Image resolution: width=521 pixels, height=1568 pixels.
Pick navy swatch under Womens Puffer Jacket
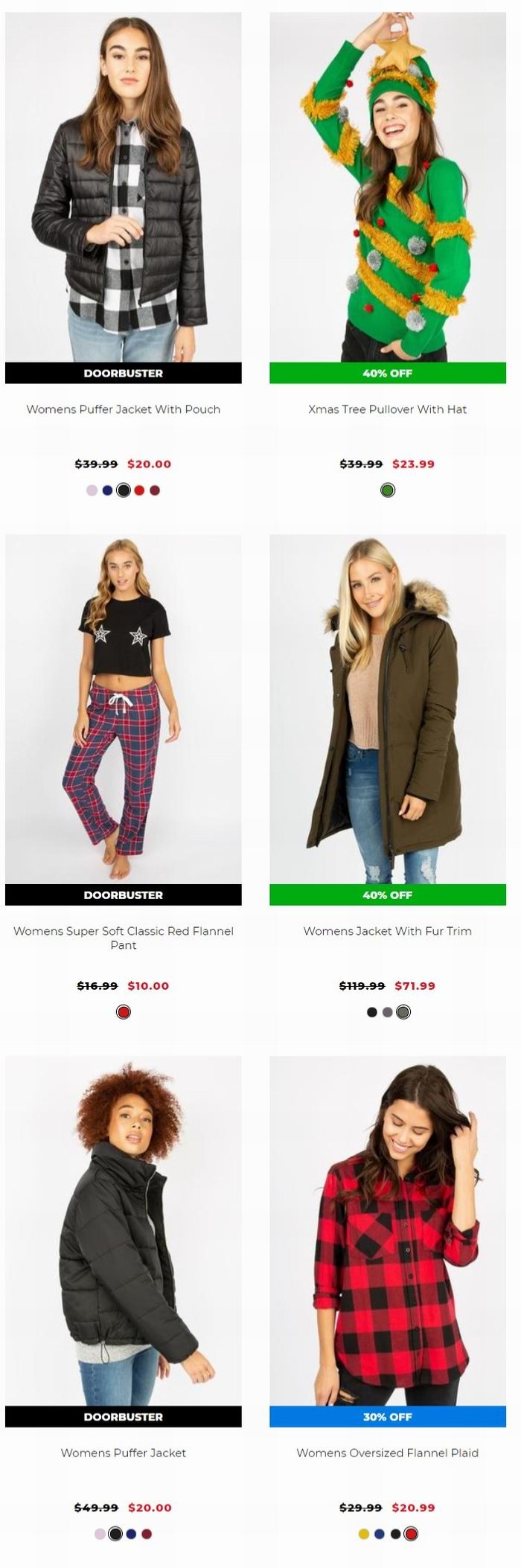pos(131,1534)
